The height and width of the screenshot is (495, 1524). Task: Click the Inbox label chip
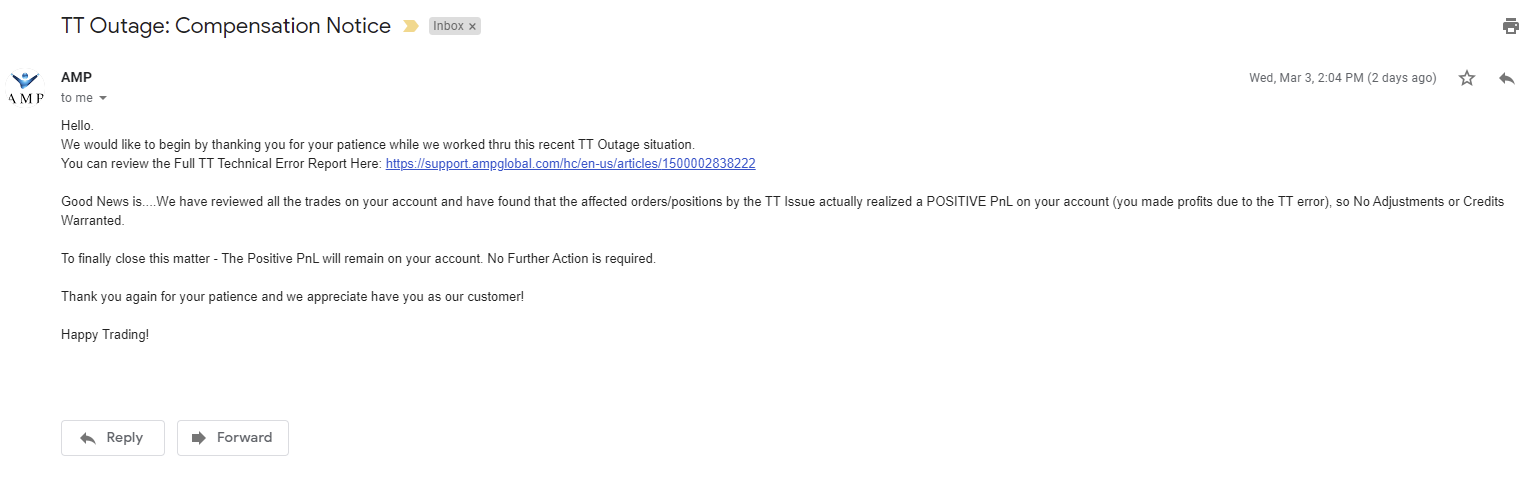[448, 27]
